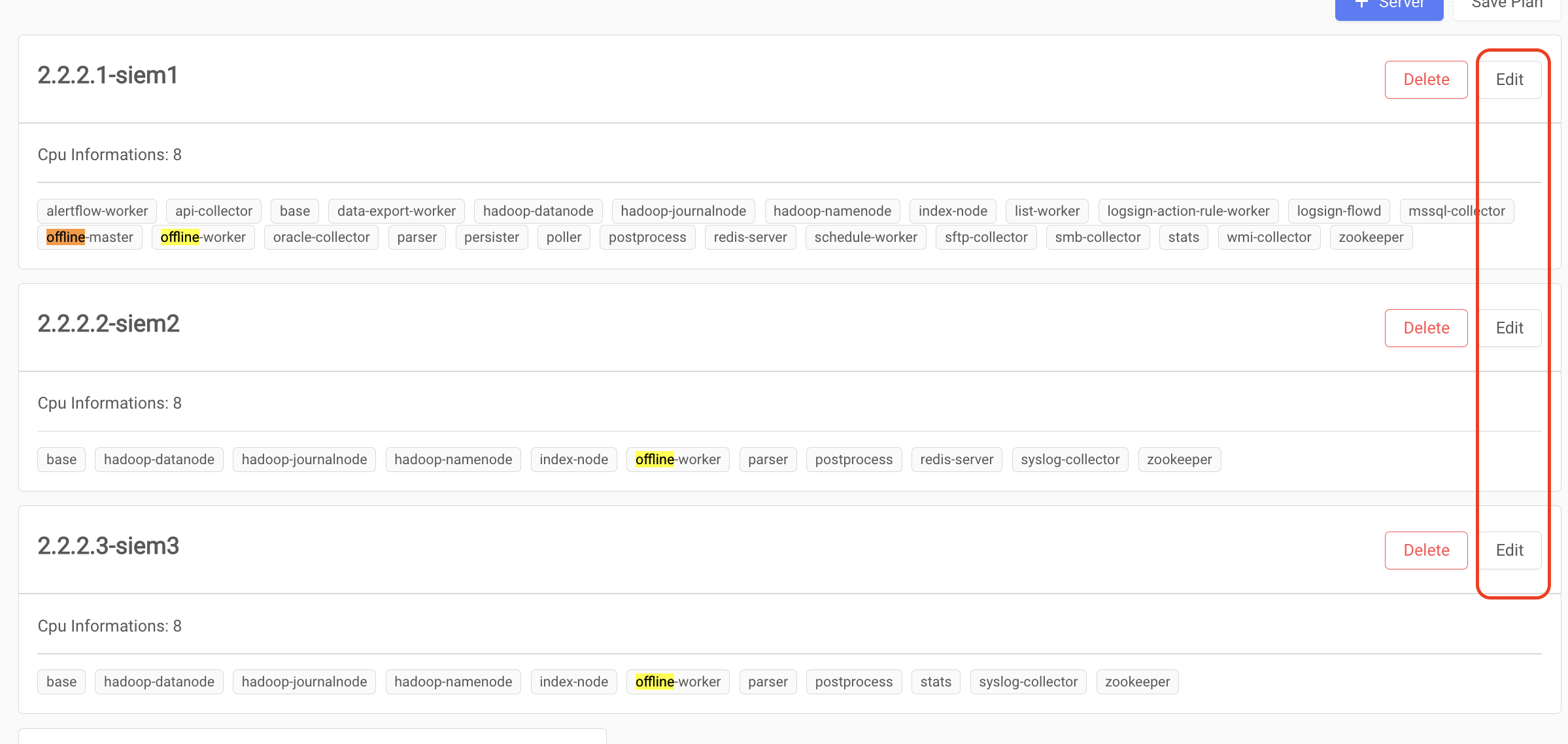Screen dimensions: 1568x744
Task: Delete the 2.2.2.3-siem3 server
Action: (1426, 550)
